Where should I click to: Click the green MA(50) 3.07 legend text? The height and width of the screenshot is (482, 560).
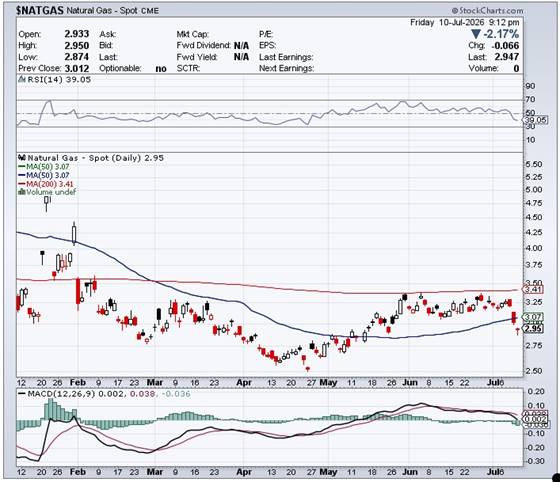point(48,166)
